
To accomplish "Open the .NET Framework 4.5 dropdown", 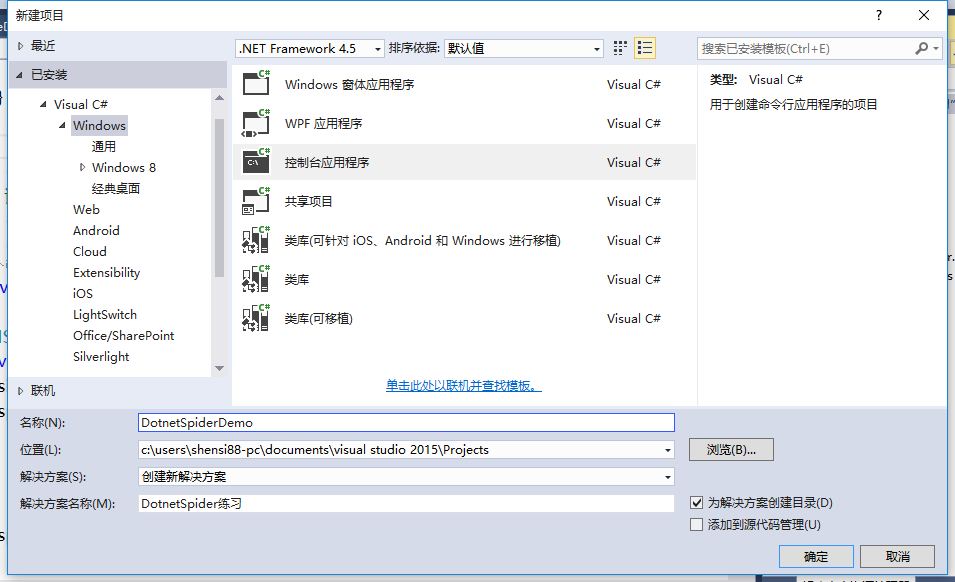I will (x=310, y=48).
